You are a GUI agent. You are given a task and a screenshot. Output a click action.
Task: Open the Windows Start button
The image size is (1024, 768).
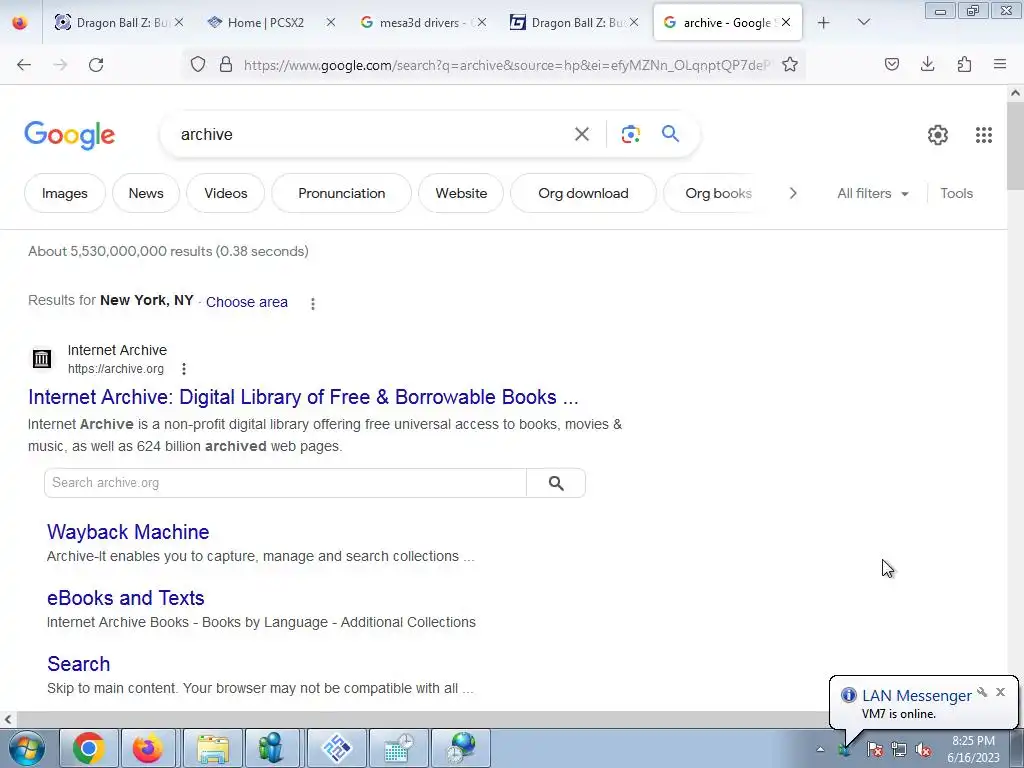[27, 748]
